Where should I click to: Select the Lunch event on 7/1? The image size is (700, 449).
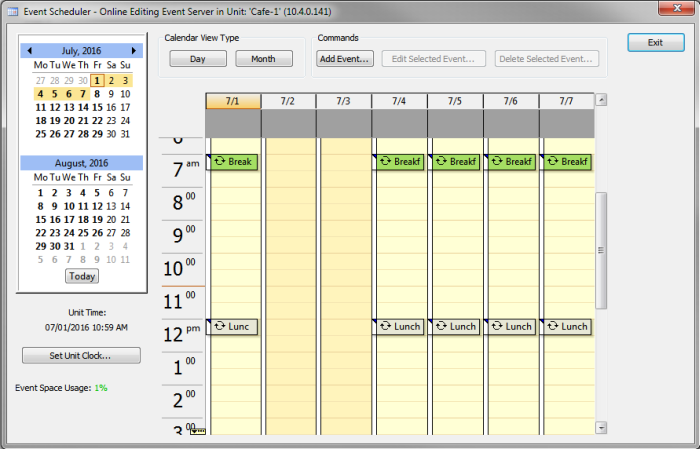[x=232, y=327]
